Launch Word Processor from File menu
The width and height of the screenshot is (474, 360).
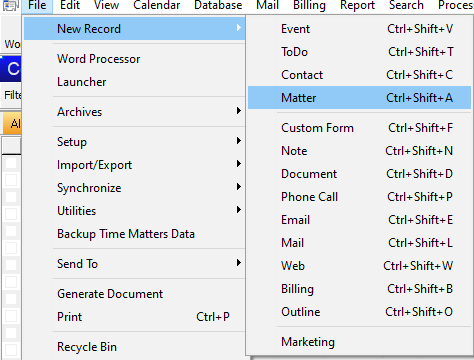click(135, 59)
